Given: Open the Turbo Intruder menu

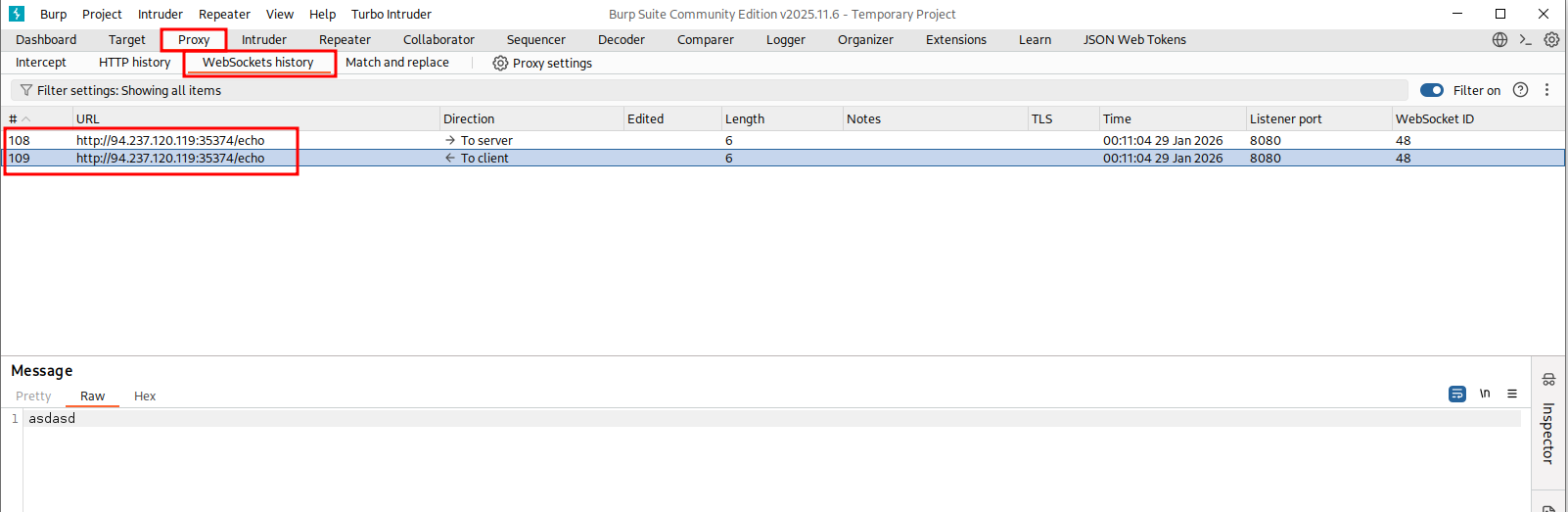Looking at the screenshot, I should (x=391, y=14).
